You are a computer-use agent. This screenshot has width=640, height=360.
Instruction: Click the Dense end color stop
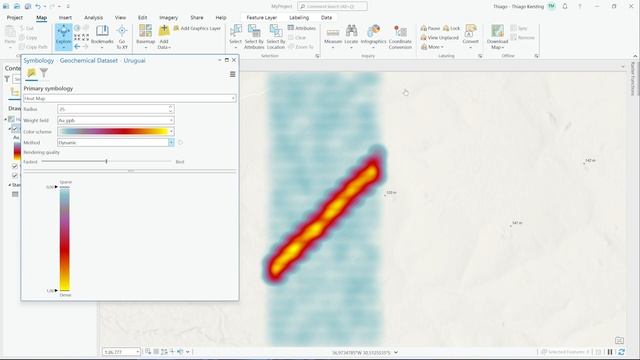56,291
